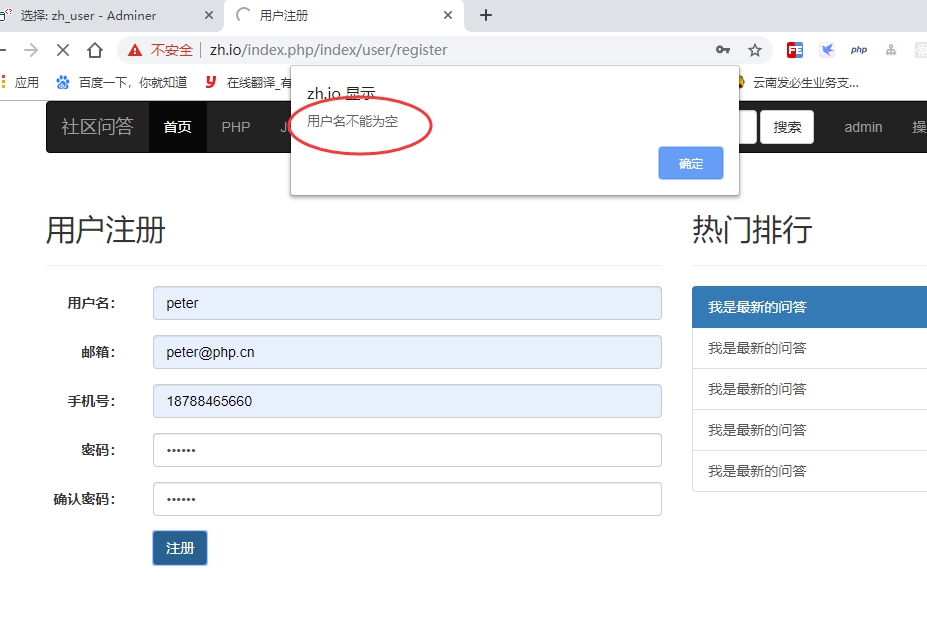Confirm the alert by clicking 确定
This screenshot has height=640, width=927.
pos(690,163)
